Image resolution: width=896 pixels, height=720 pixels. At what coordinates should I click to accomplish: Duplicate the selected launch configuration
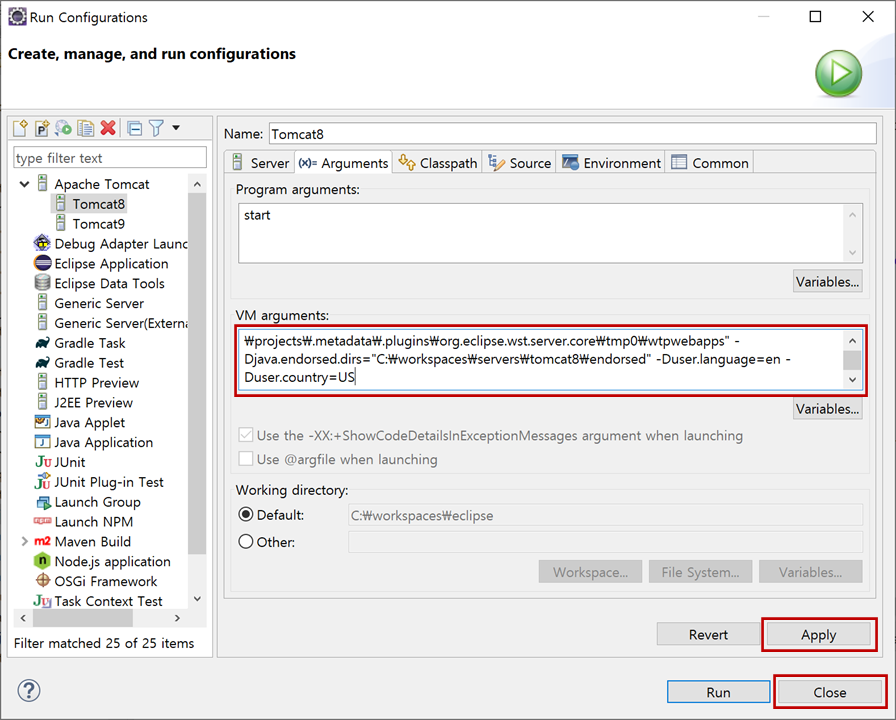[x=86, y=128]
